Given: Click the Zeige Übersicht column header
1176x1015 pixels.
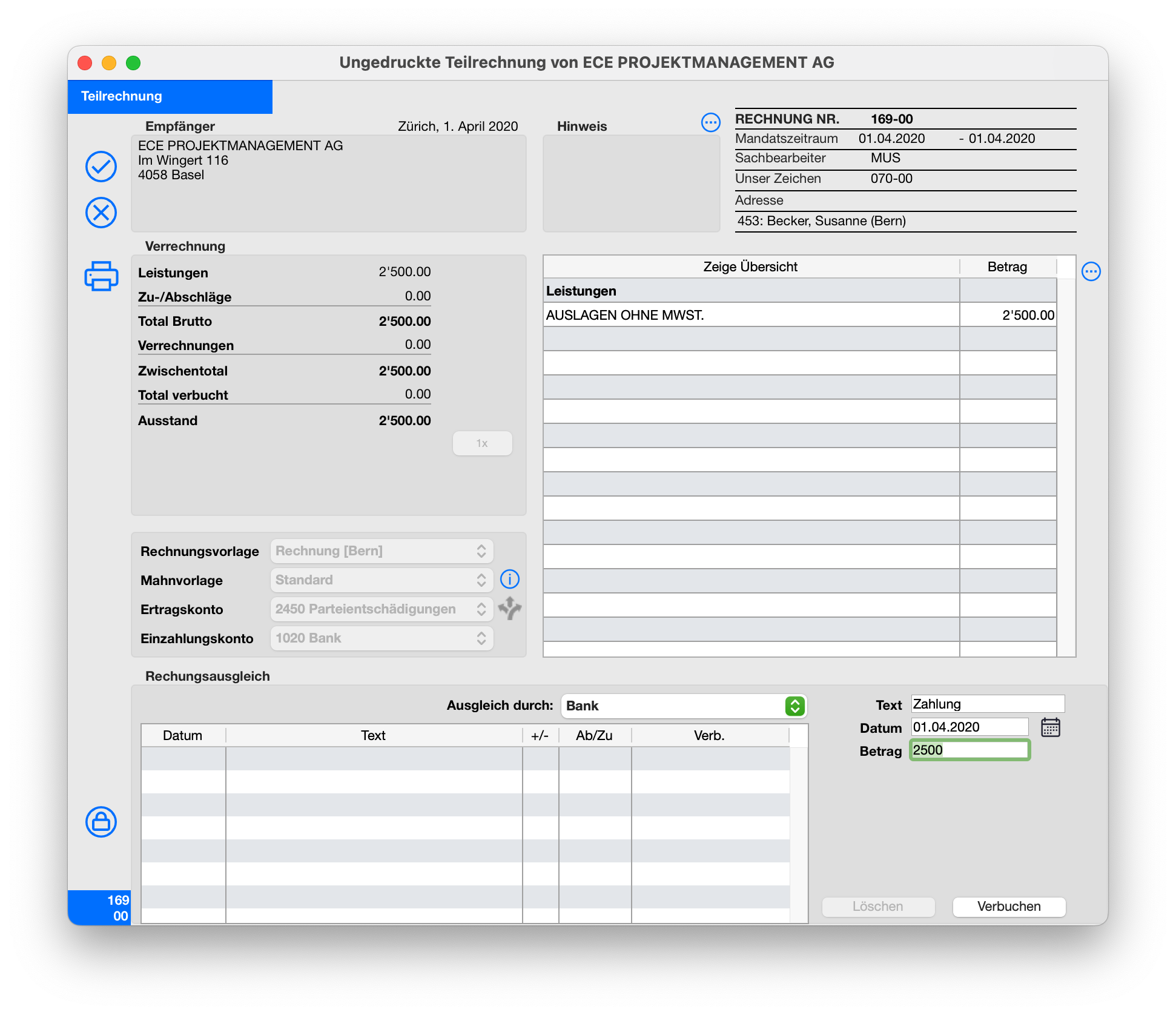Looking at the screenshot, I should click(751, 267).
